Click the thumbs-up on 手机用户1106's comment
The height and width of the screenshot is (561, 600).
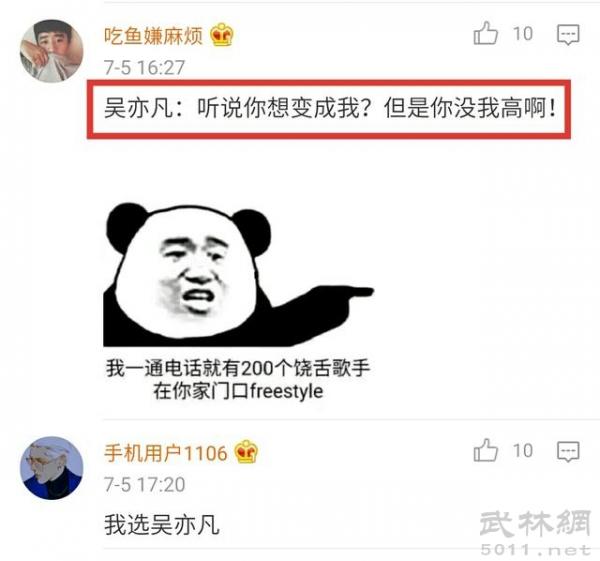point(486,450)
